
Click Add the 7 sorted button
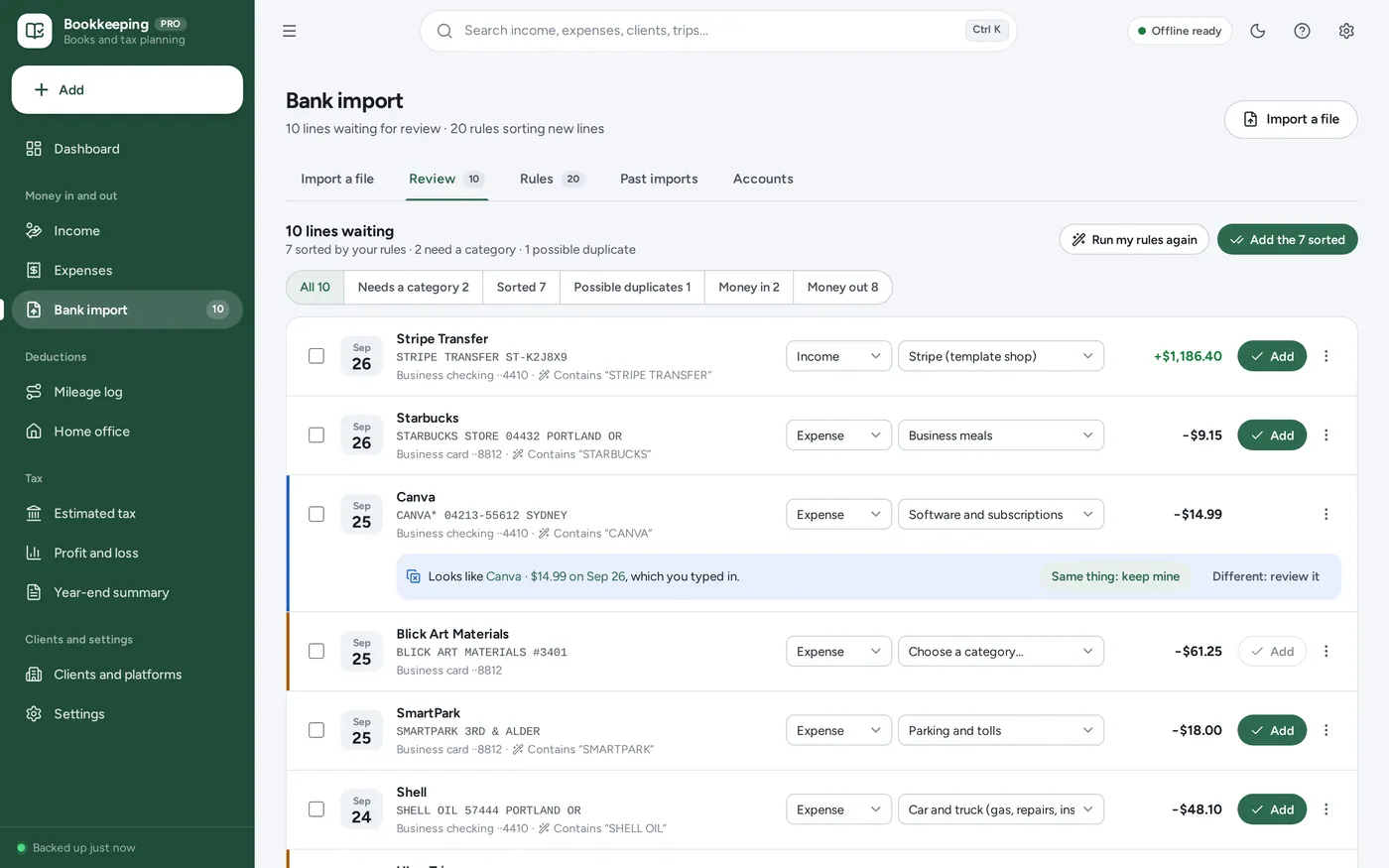coord(1287,240)
